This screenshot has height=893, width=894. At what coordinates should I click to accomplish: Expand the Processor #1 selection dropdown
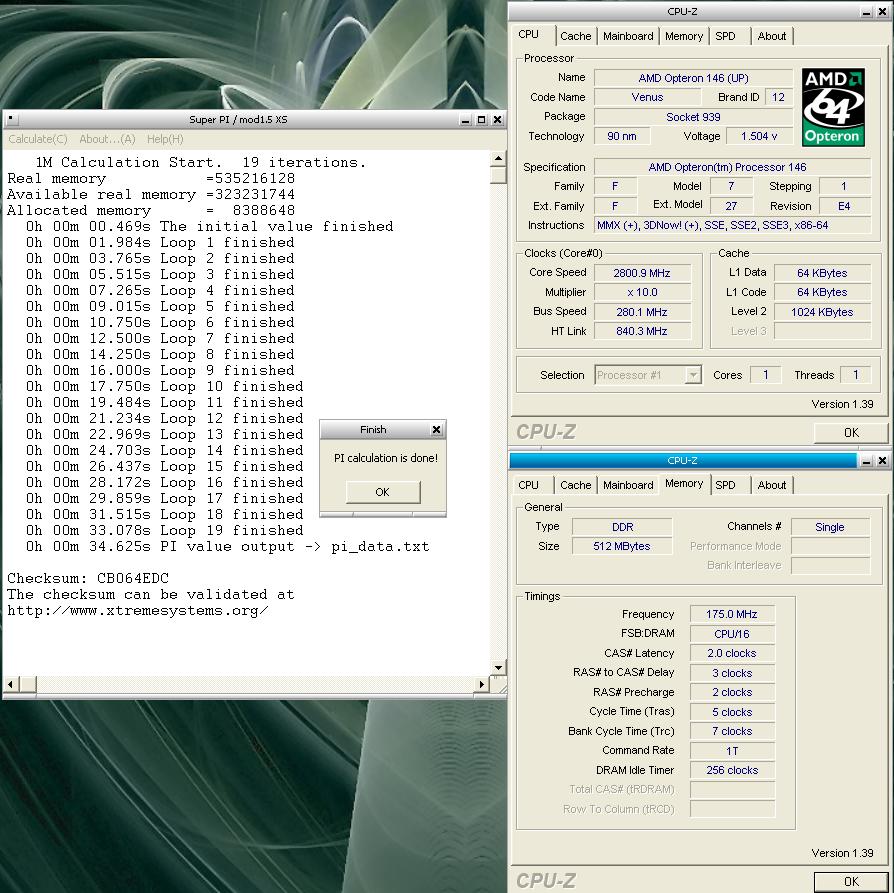693,375
